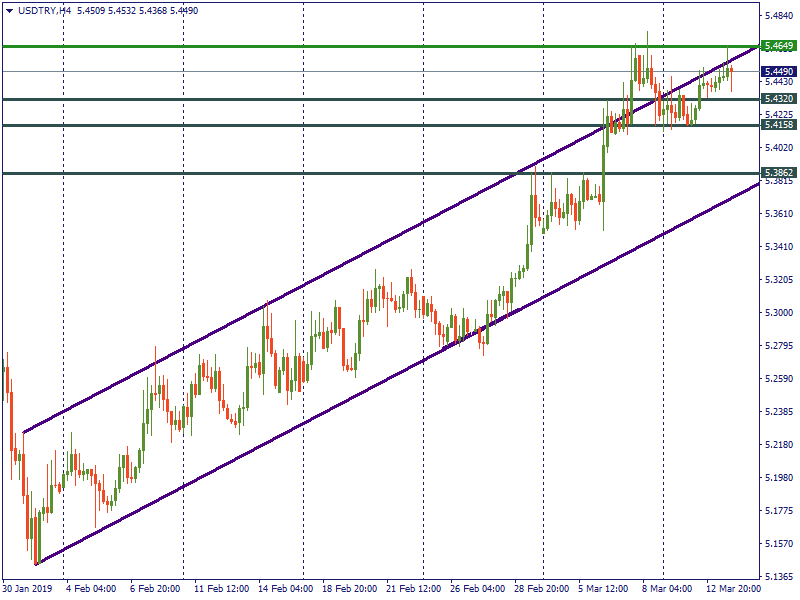Click the triangle arrow beside USDTRY,H4

[x=9, y=10]
